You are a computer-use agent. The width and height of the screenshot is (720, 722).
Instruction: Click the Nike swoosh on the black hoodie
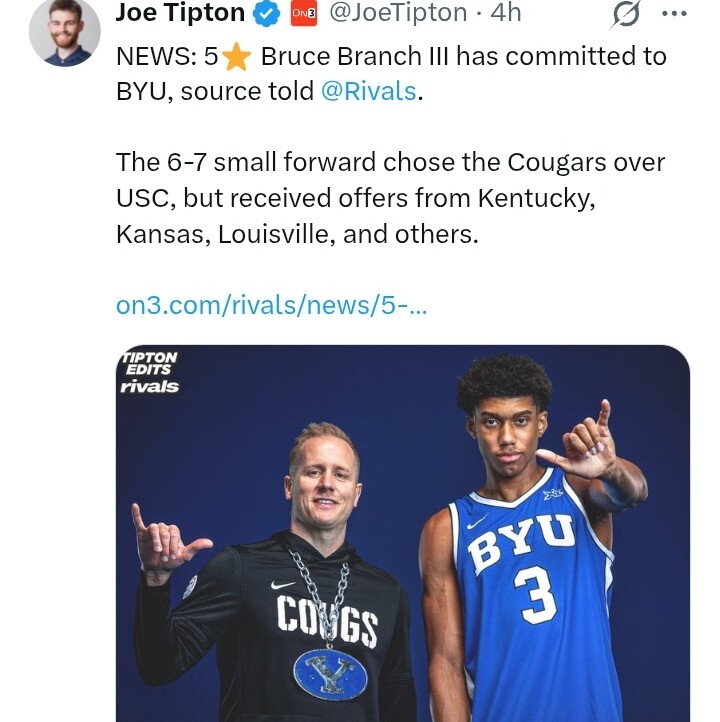tap(283, 585)
